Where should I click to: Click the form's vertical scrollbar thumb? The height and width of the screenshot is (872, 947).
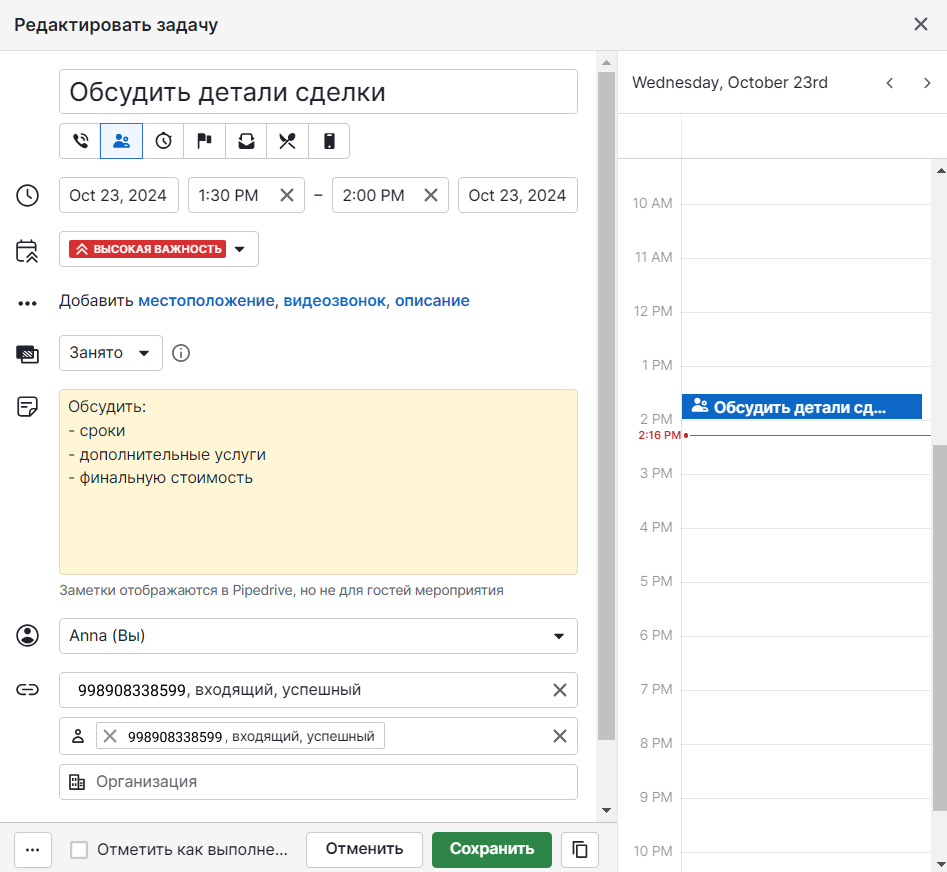(606, 400)
